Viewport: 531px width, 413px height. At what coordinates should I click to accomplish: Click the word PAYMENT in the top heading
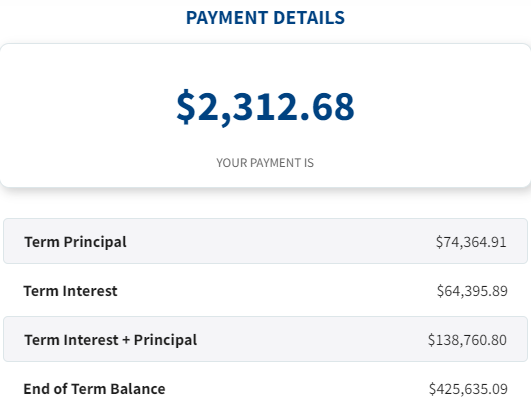point(227,18)
